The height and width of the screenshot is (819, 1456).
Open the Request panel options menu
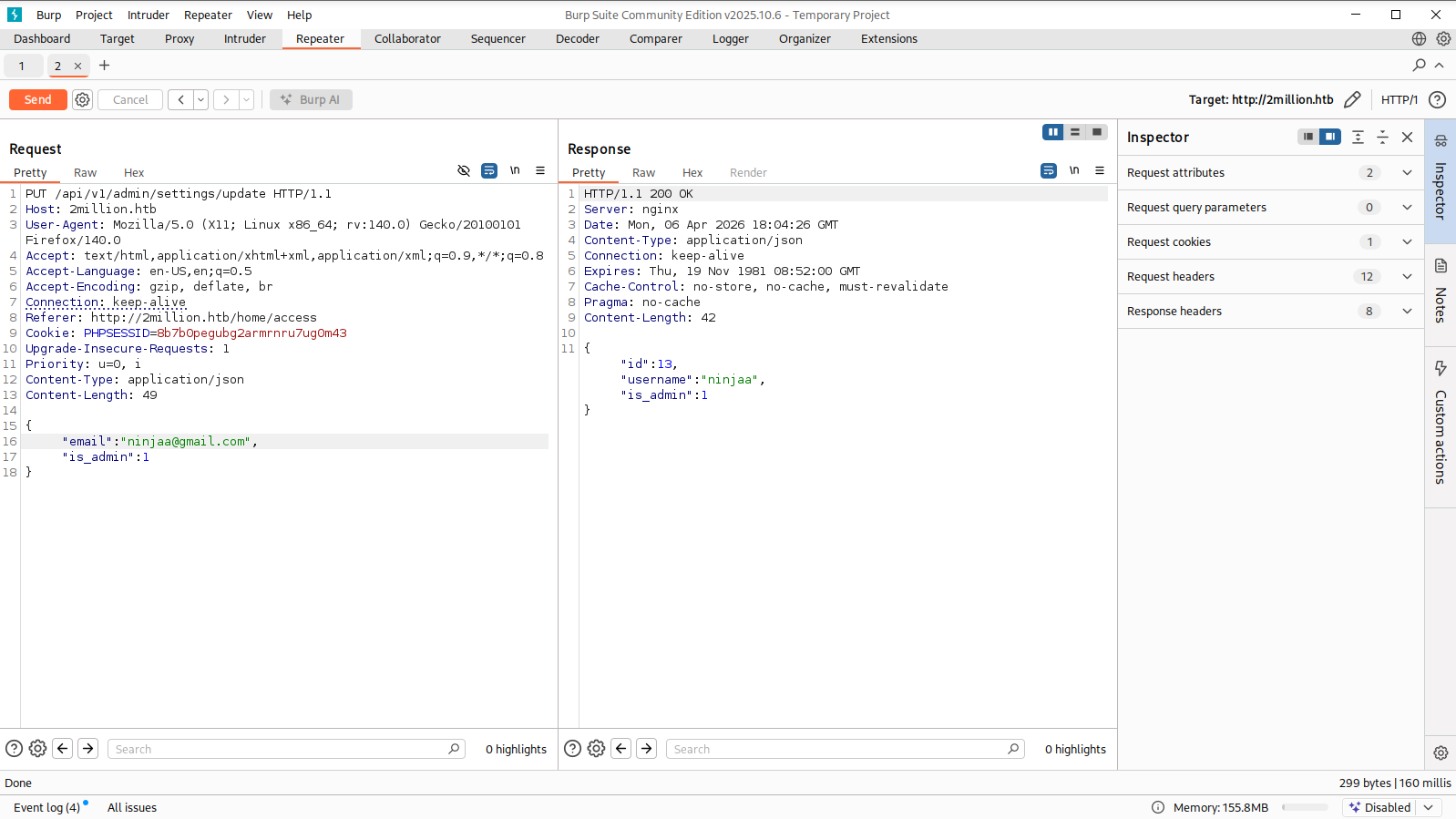click(540, 170)
